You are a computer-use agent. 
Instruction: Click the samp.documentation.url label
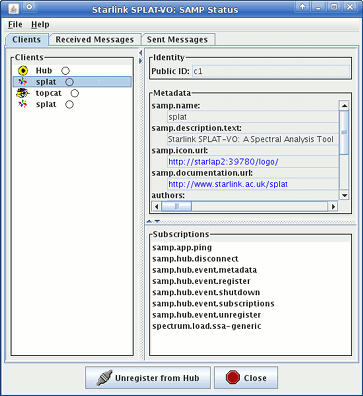click(x=202, y=173)
